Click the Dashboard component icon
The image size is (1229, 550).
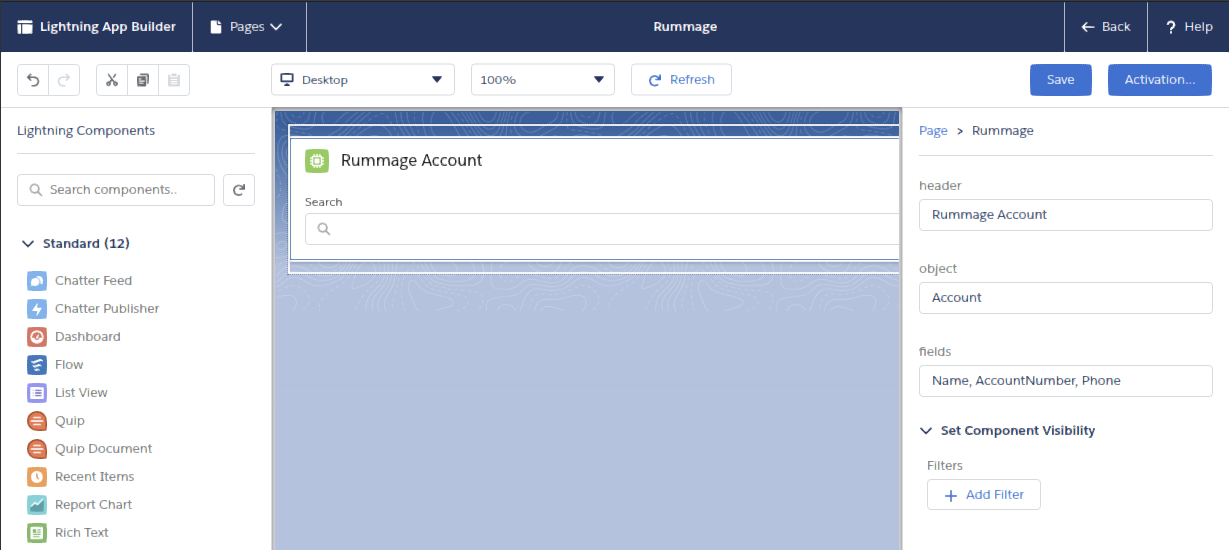[x=37, y=337]
